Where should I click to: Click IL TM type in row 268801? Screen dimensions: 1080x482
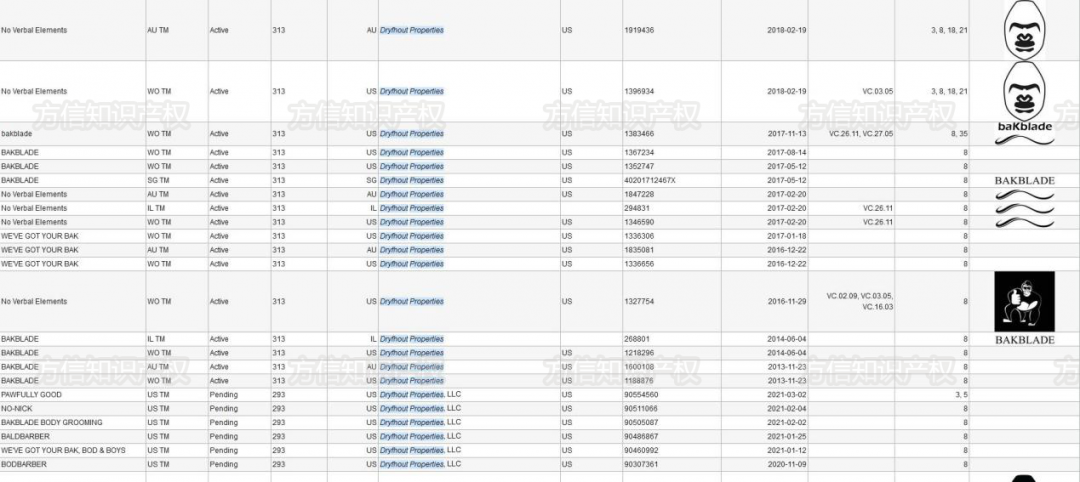[156, 339]
